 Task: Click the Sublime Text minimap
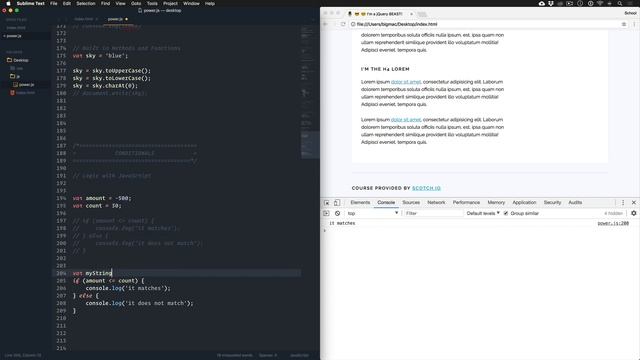310,92
